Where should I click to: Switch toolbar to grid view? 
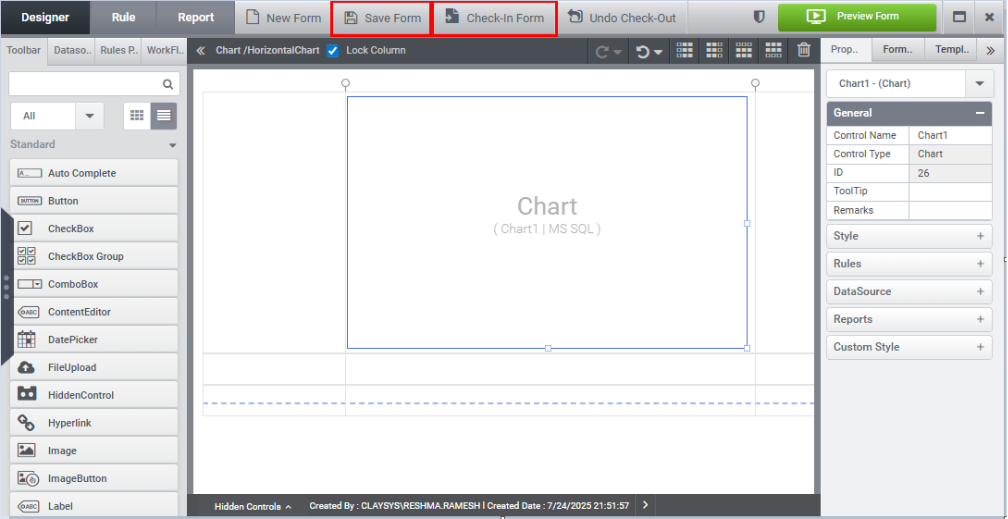137,116
